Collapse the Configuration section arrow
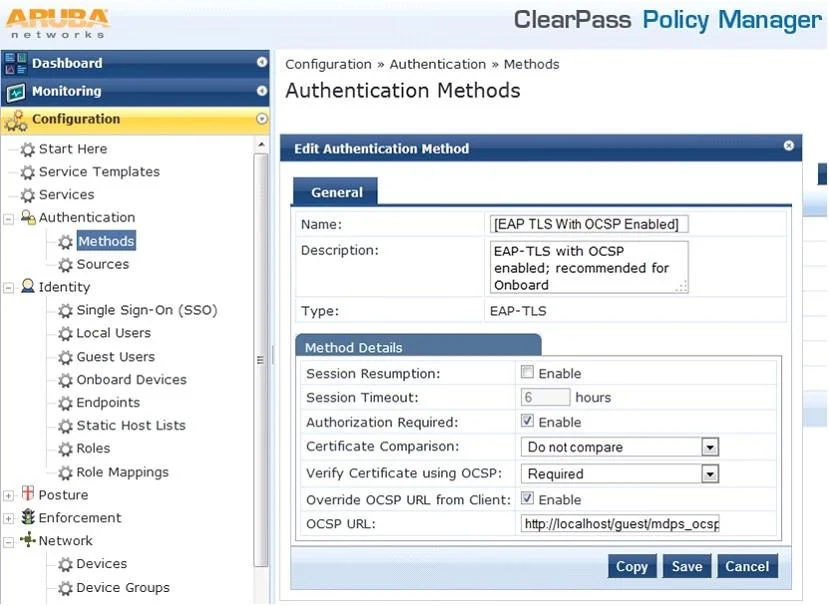 tap(261, 119)
